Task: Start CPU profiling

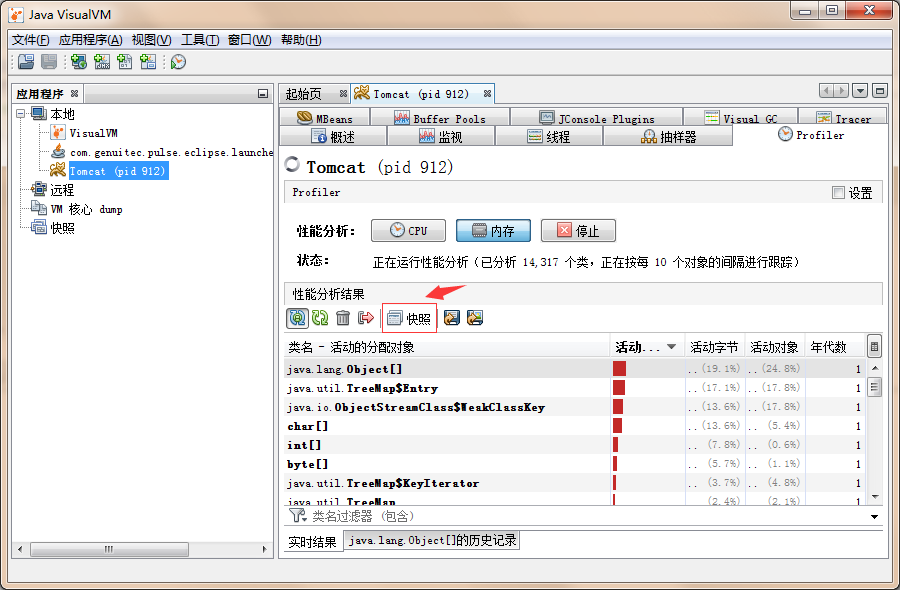Action: coord(409,231)
